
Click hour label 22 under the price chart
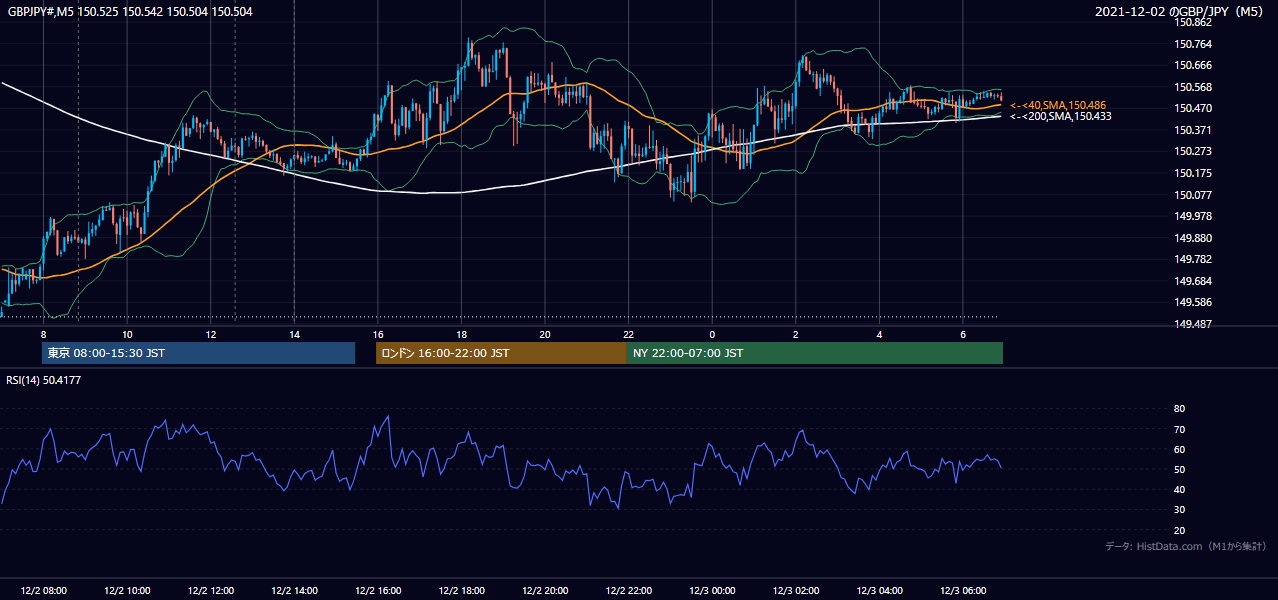(628, 333)
